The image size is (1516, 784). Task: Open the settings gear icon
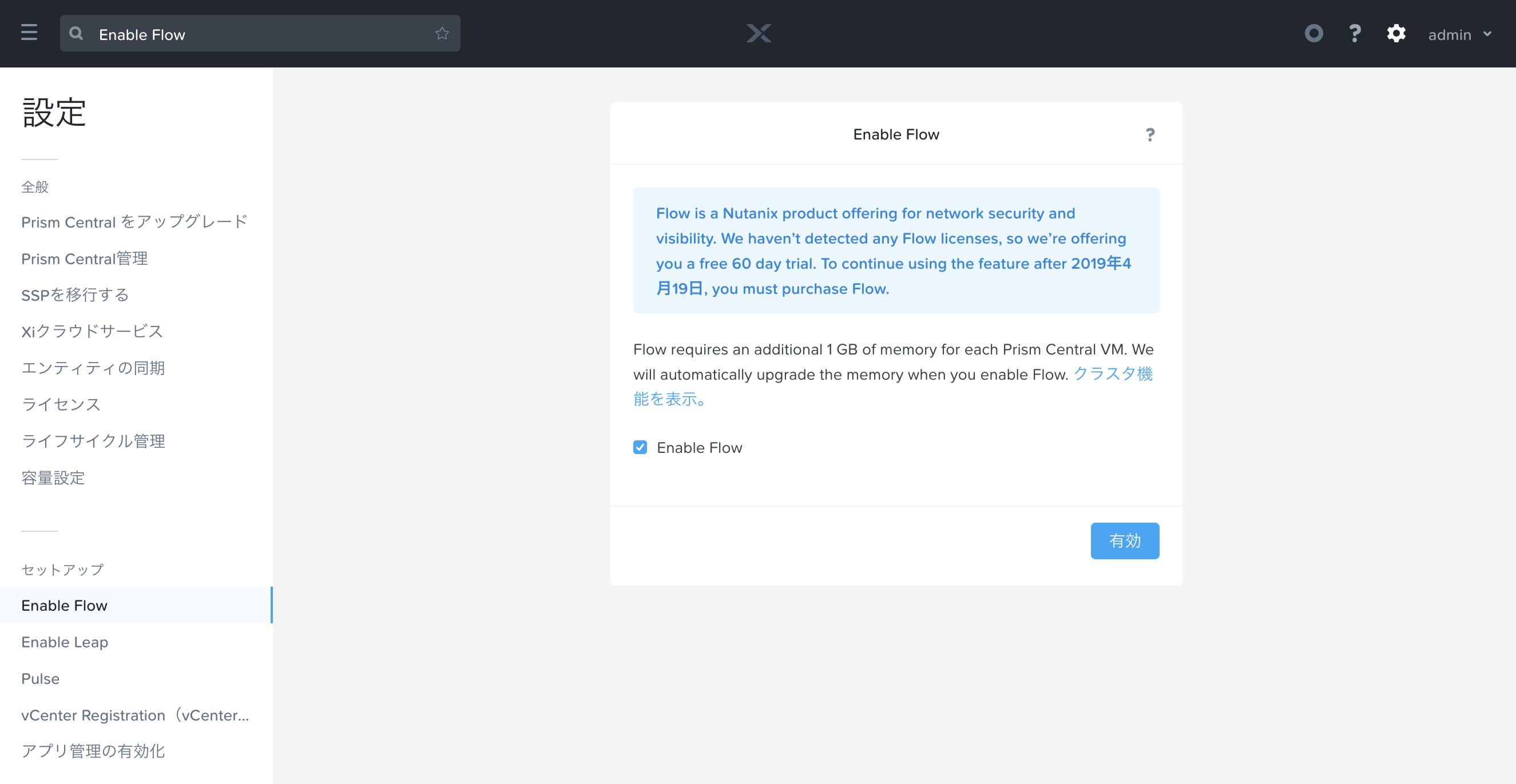[1396, 34]
